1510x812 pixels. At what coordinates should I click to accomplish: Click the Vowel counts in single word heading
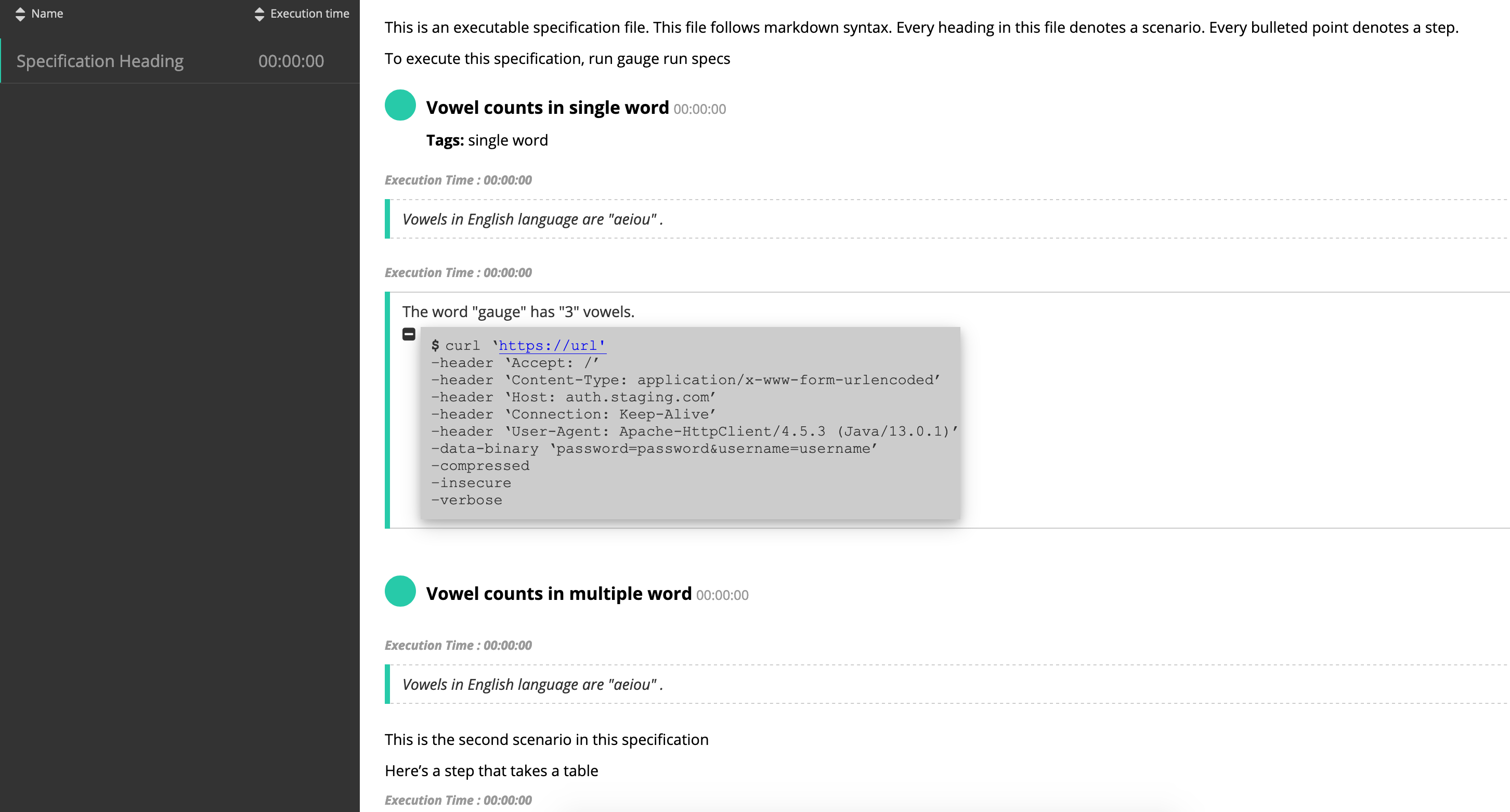click(548, 107)
